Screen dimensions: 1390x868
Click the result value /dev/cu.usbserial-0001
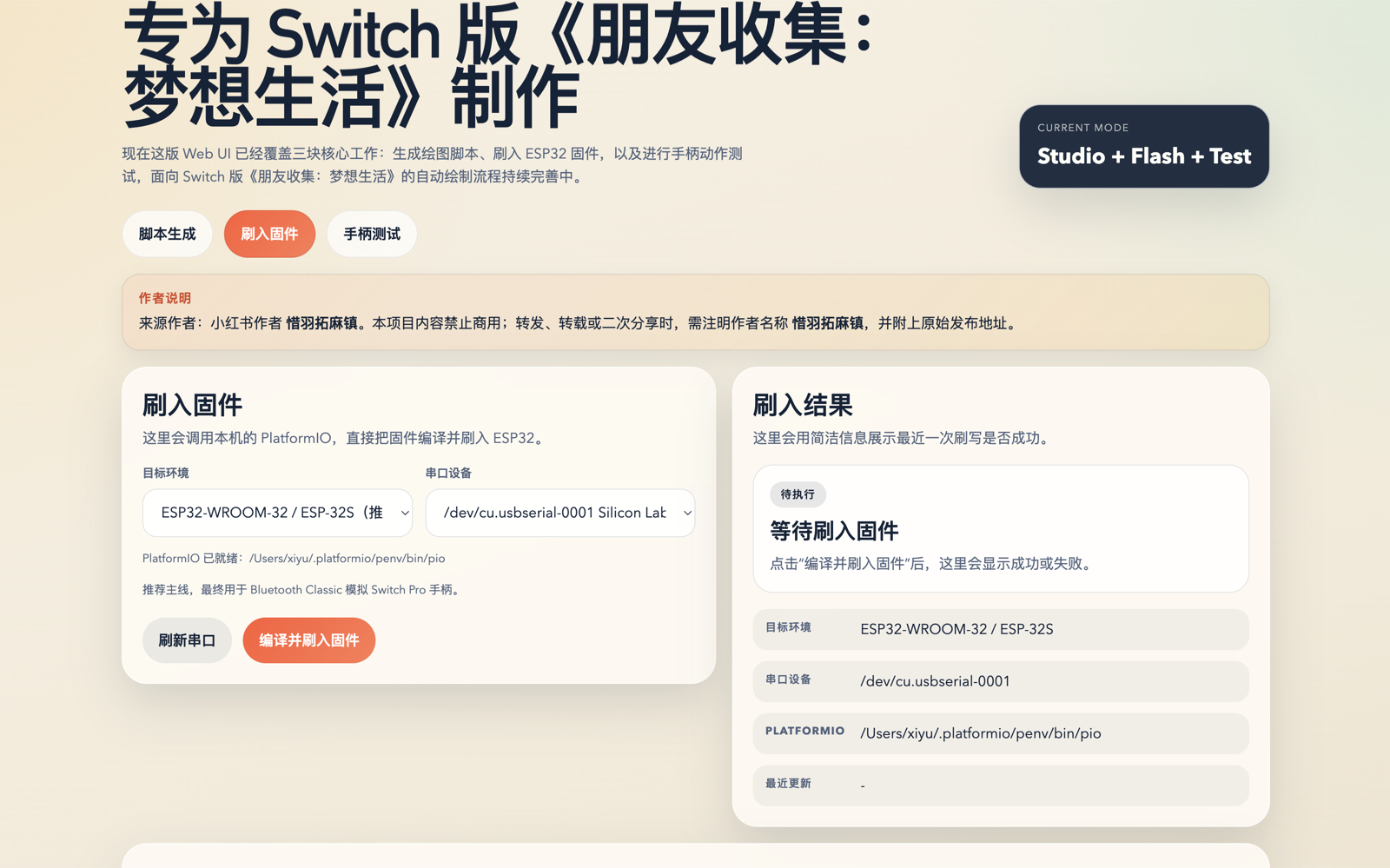[935, 681]
